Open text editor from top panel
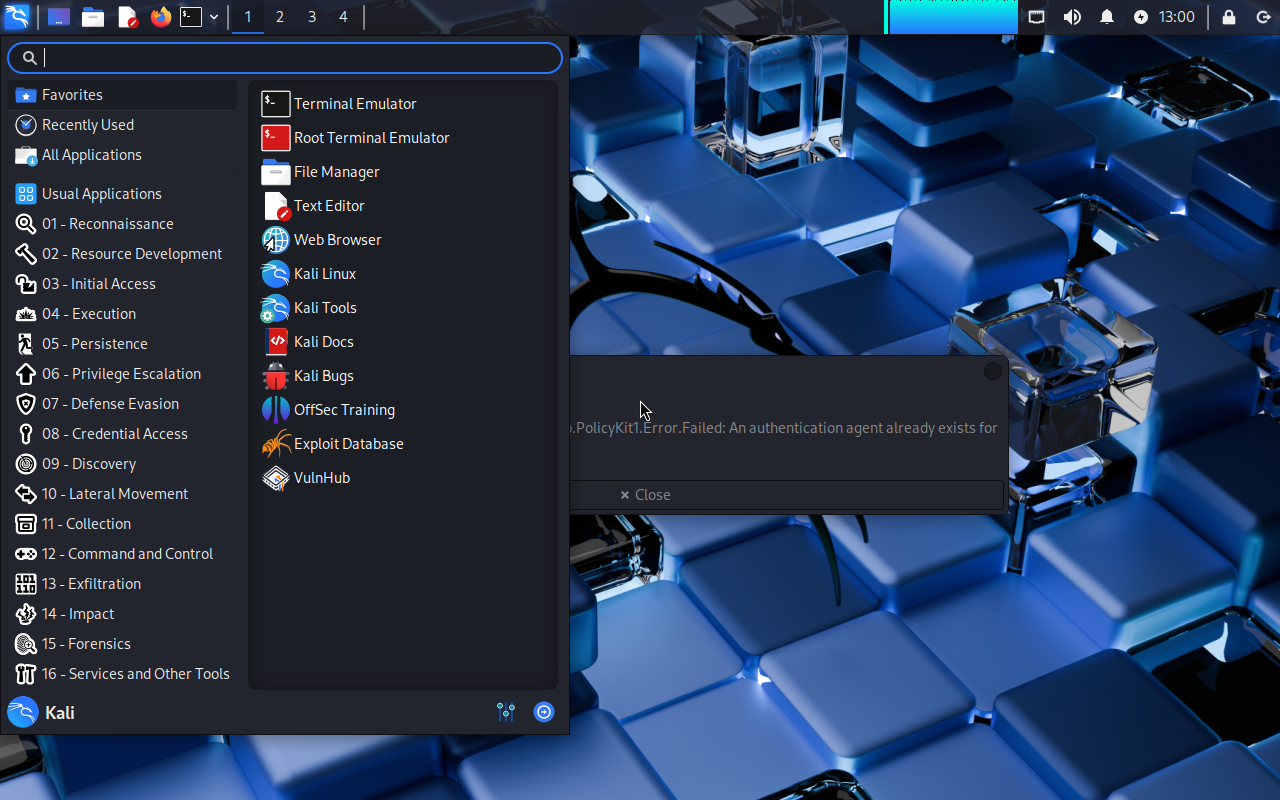The height and width of the screenshot is (800, 1280). (x=127, y=17)
